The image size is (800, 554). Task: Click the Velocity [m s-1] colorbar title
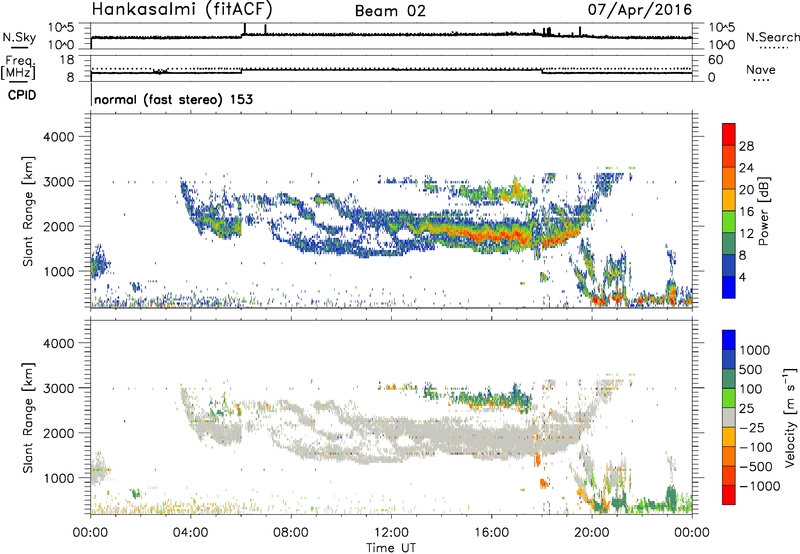790,417
